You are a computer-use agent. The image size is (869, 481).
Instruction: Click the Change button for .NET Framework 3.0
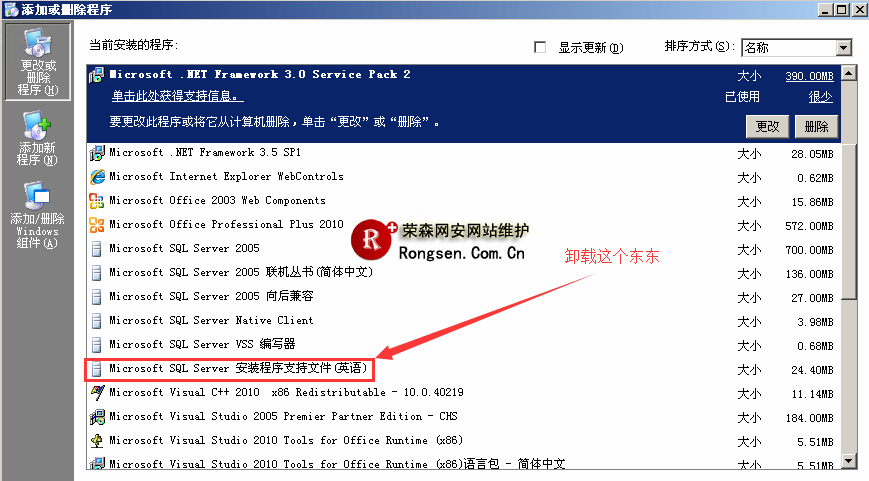(x=767, y=127)
